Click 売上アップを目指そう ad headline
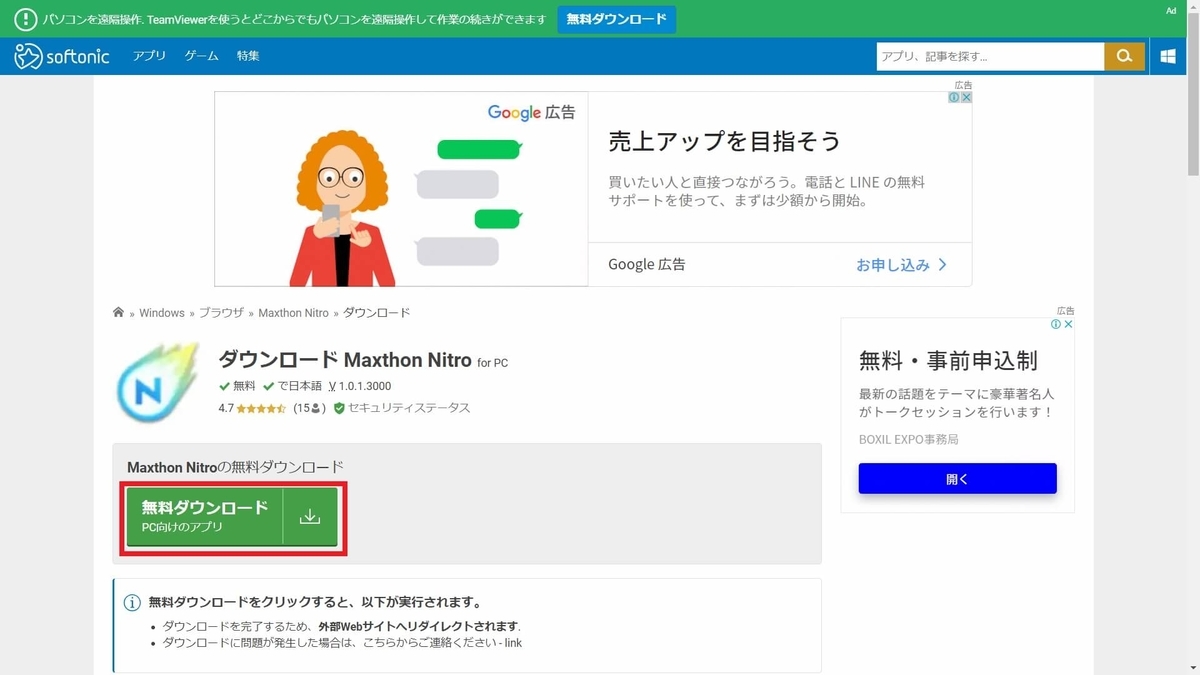The height and width of the screenshot is (675, 1200). point(725,141)
